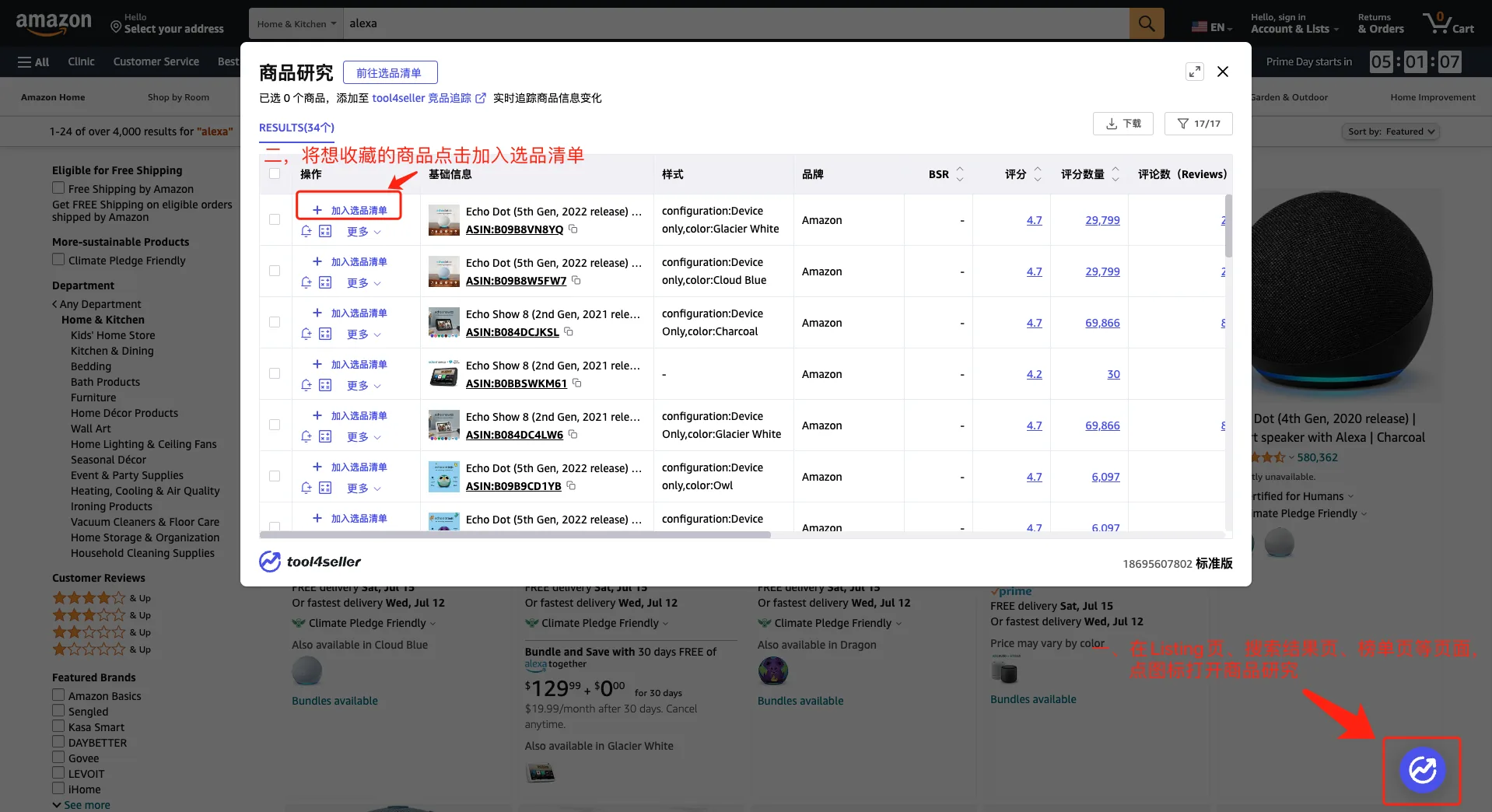Viewport: 1492px width, 812px height.
Task: Click the 下载 download button
Action: [1123, 124]
